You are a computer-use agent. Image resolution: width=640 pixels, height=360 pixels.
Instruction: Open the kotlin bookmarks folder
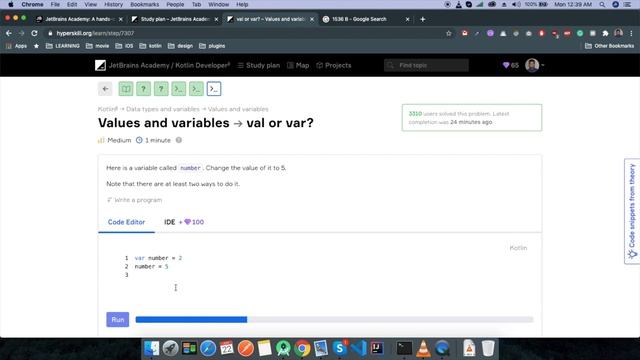(x=151, y=46)
